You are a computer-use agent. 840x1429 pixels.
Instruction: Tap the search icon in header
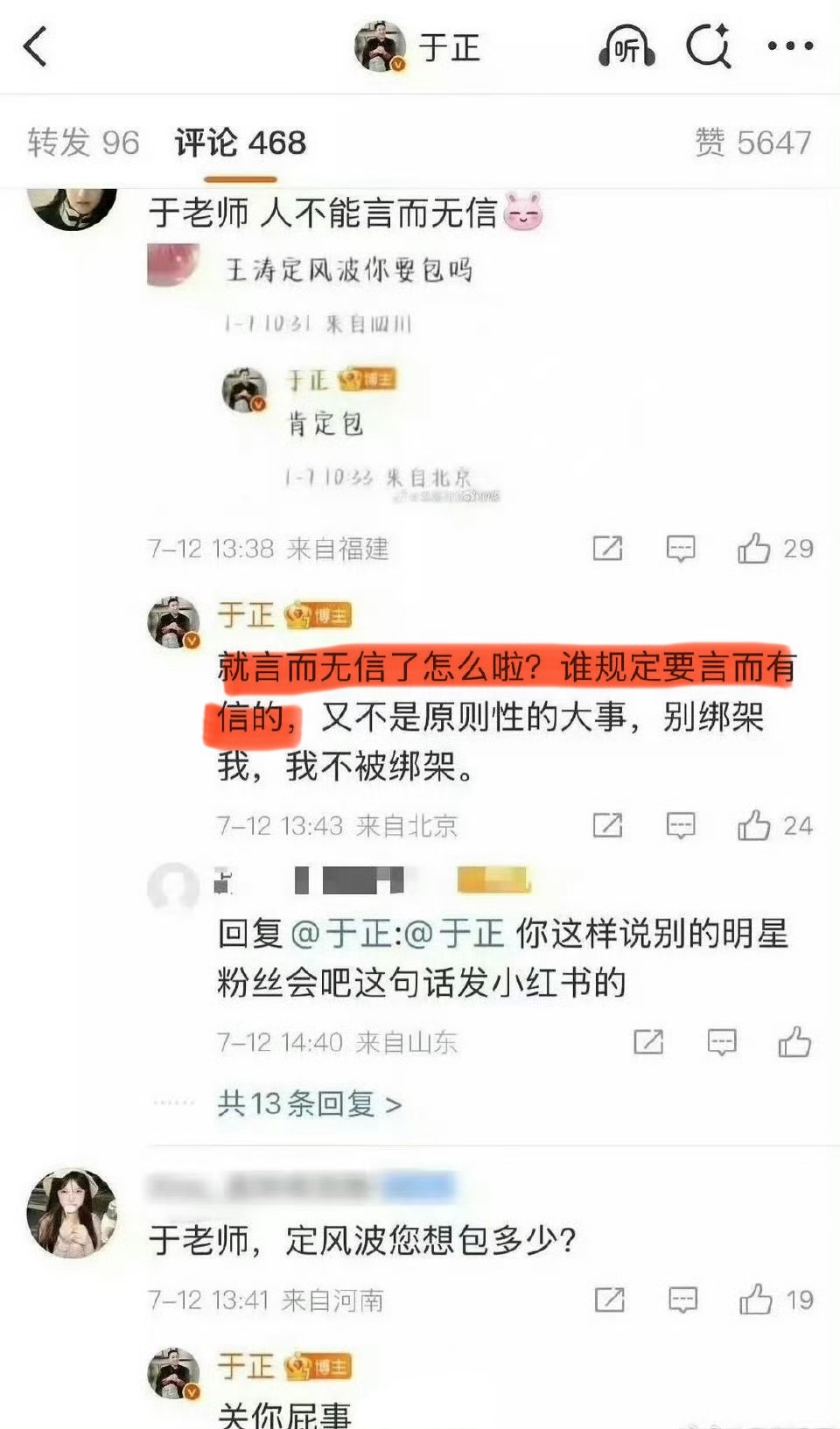pos(708,46)
